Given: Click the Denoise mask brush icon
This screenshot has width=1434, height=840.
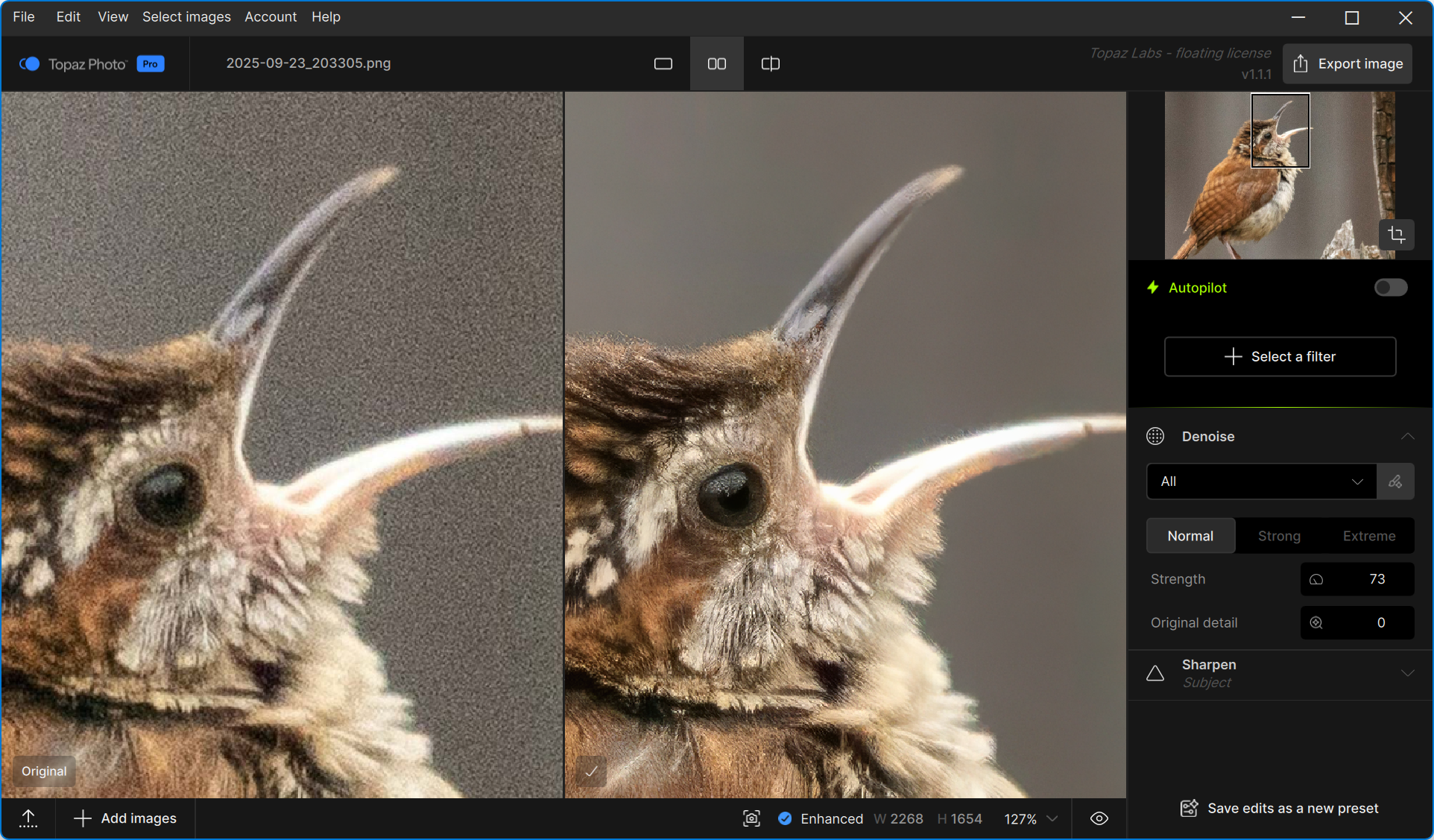Looking at the screenshot, I should [x=1395, y=481].
